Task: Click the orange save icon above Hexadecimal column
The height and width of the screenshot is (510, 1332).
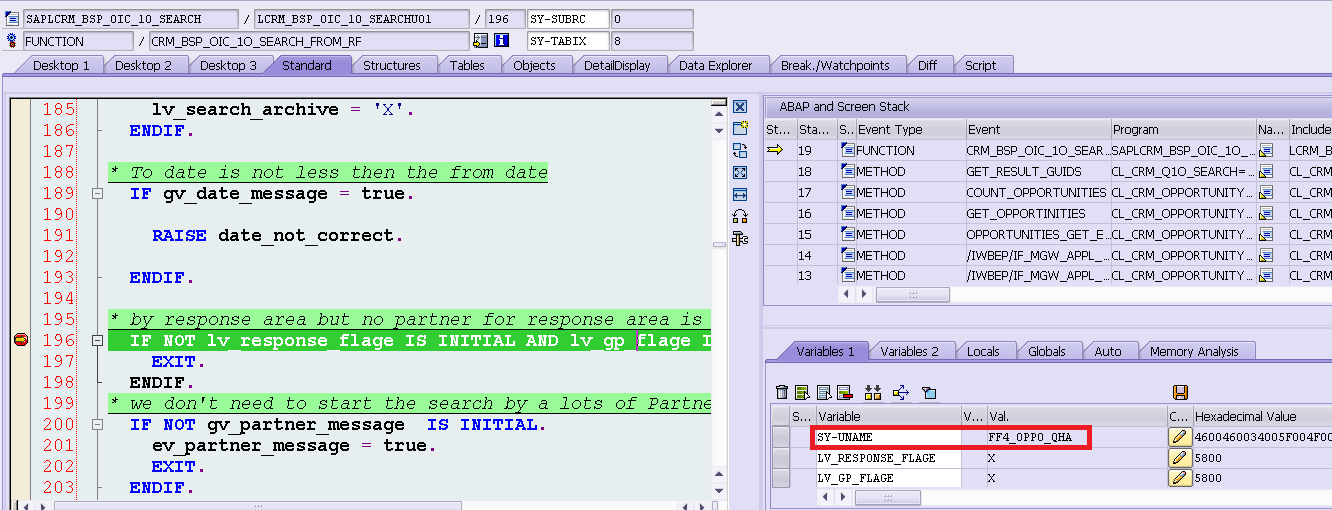Action: pos(1180,393)
